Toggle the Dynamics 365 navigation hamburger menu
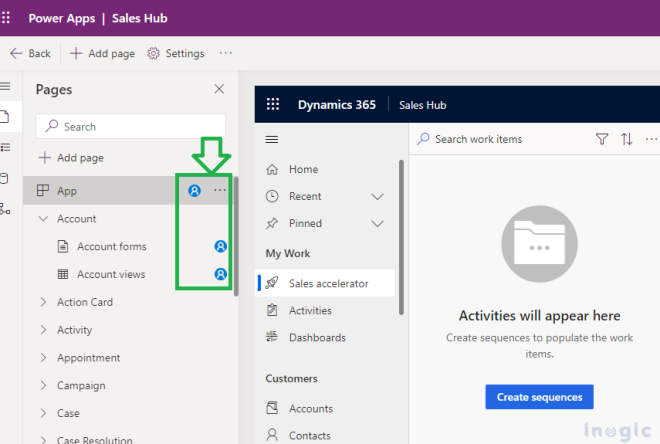This screenshot has width=660, height=444. coord(272,139)
